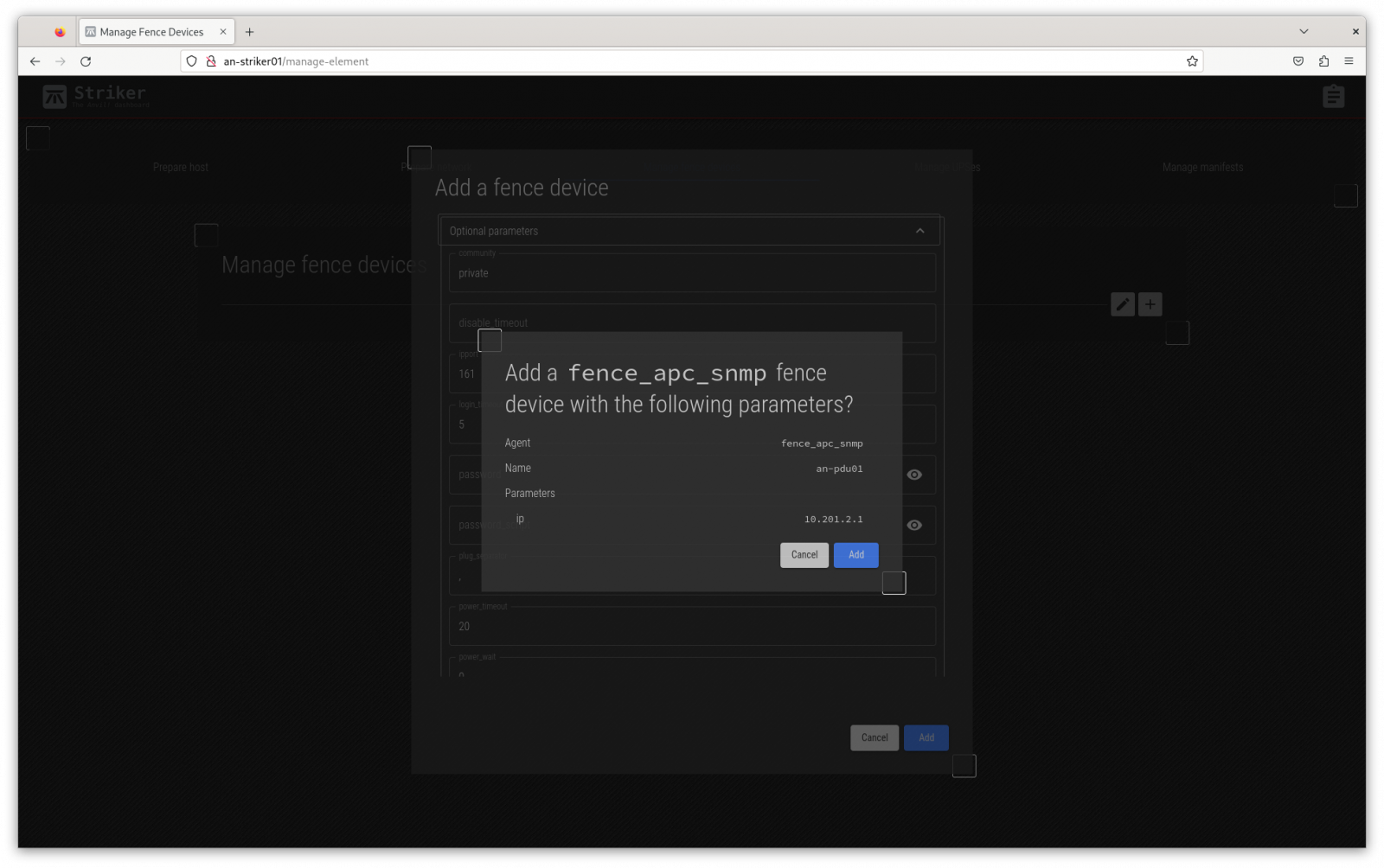Confirm with the blue Add button in dialog
The height and width of the screenshot is (868, 1384).
pyautogui.click(x=855, y=555)
